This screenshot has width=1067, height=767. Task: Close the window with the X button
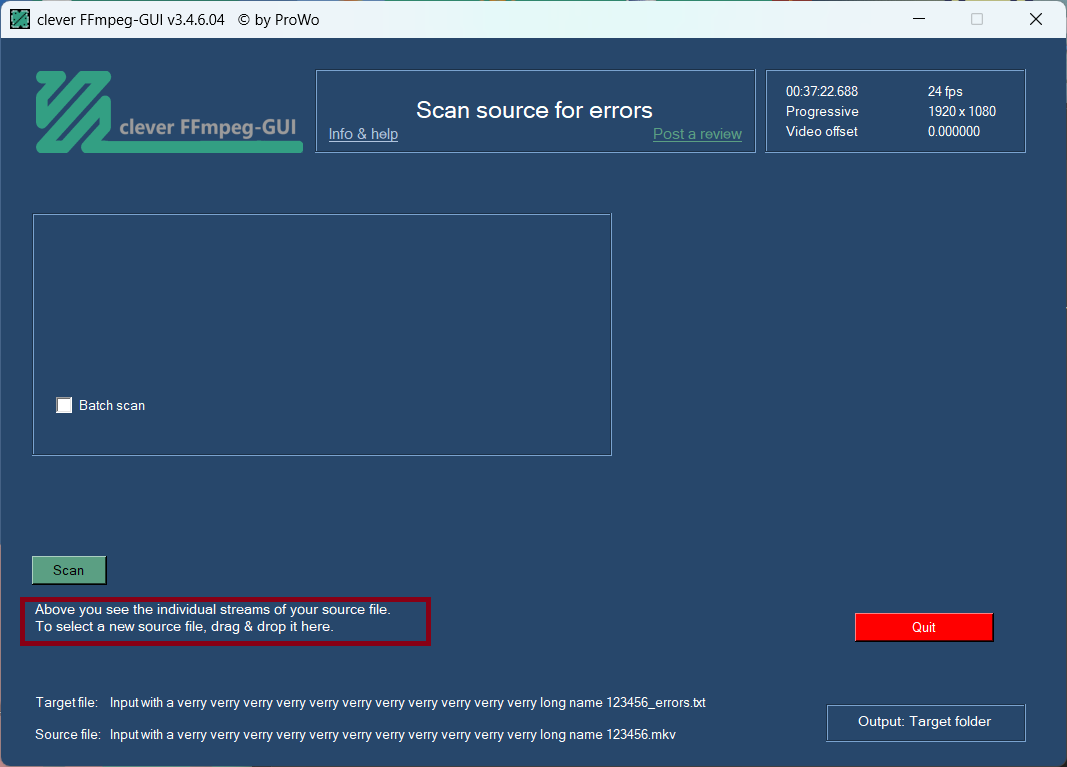click(1036, 19)
